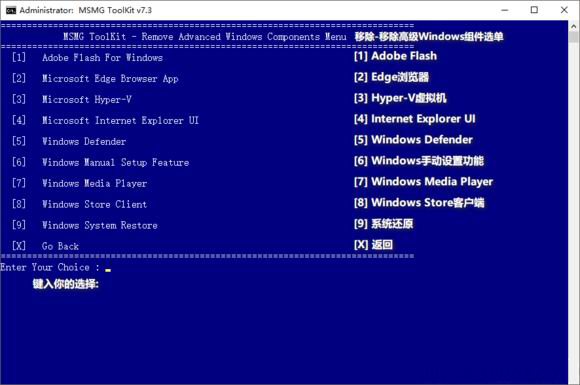This screenshot has width=580, height=385.
Task: Click the '[3] Hyper-V虚拟机' translation label
Action: click(x=400, y=98)
